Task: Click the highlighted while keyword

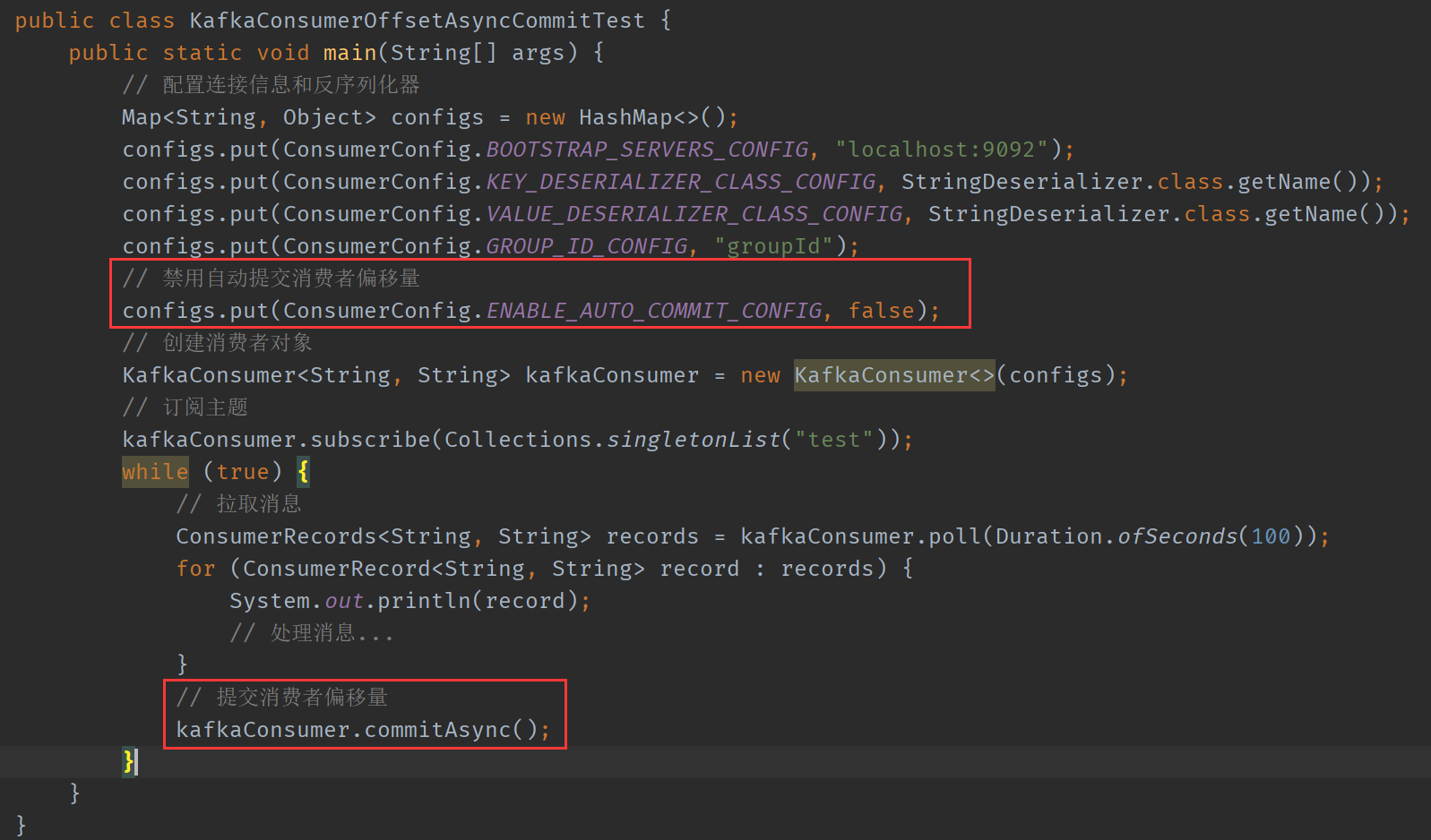Action: (x=155, y=472)
